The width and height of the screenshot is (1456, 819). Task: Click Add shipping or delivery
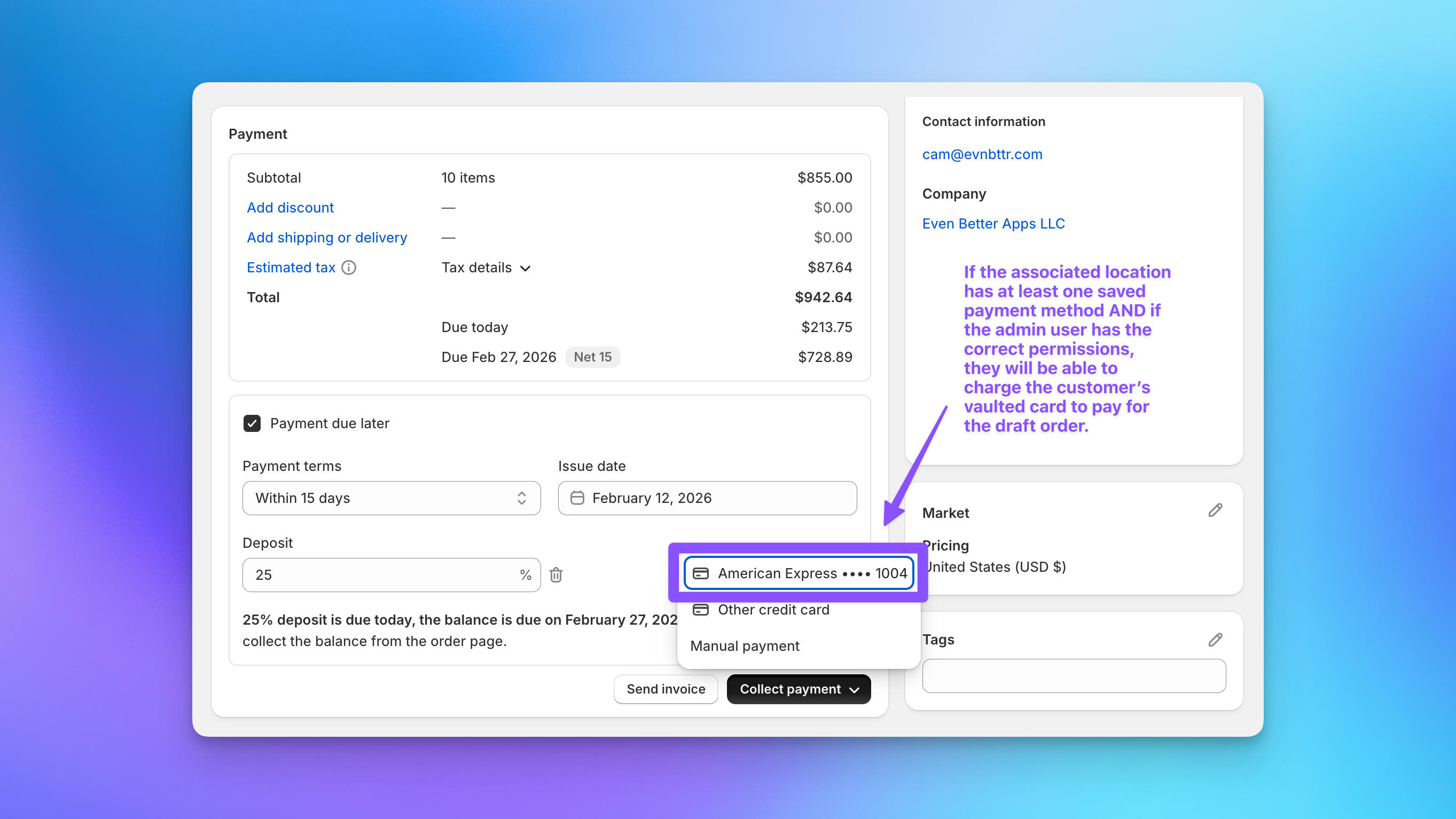coord(326,237)
